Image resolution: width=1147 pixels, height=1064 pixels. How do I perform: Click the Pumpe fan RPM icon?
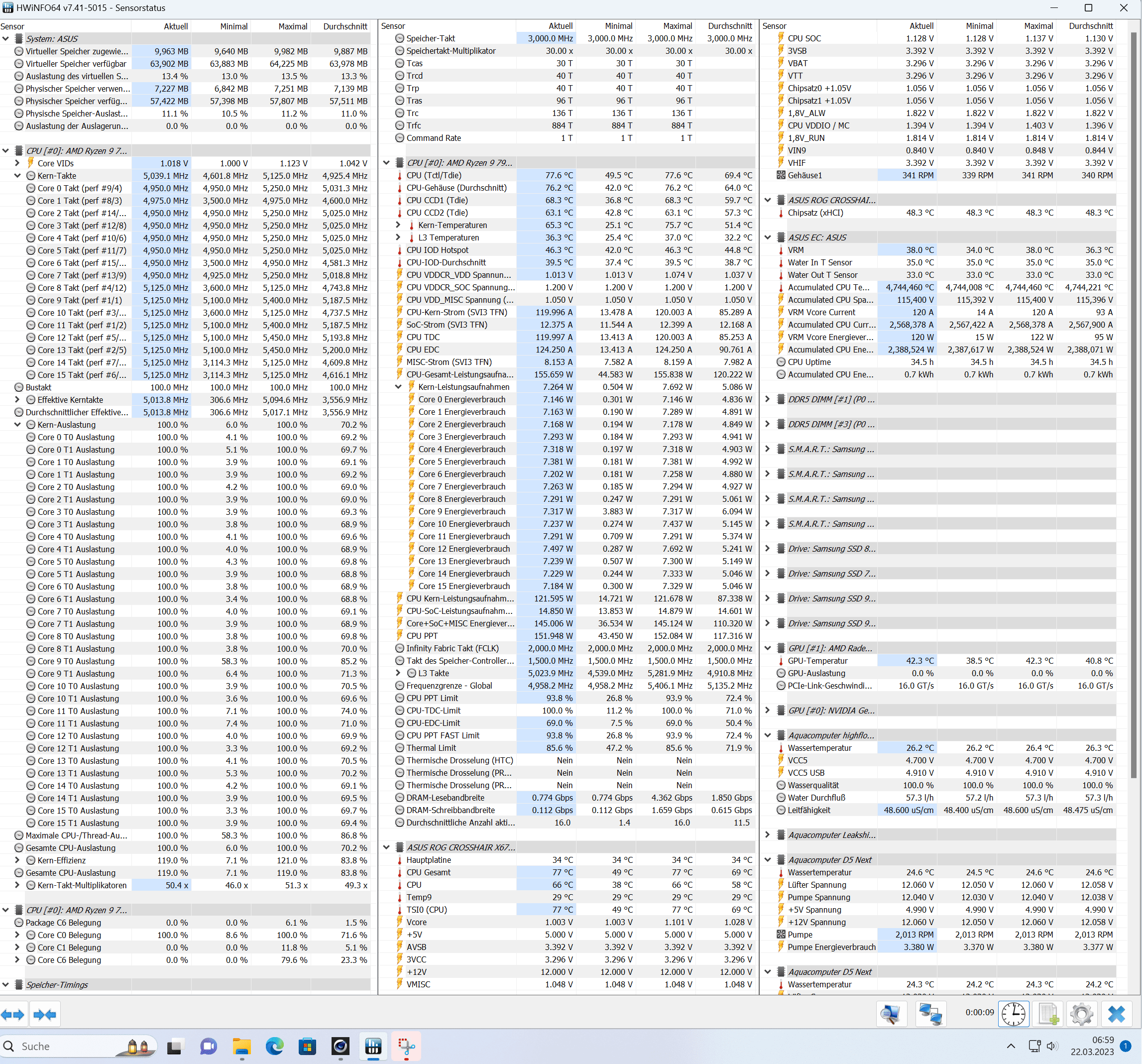pos(781,935)
